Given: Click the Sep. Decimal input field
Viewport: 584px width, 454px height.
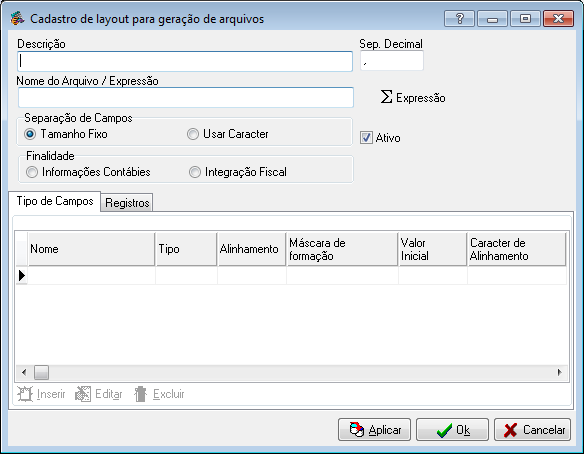Looking at the screenshot, I should 392,61.
